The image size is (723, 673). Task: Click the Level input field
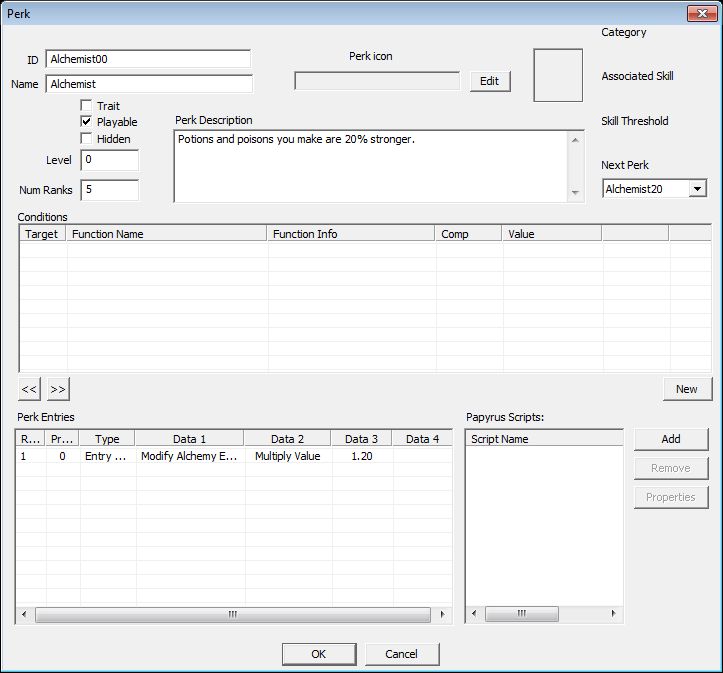pyautogui.click(x=110, y=160)
